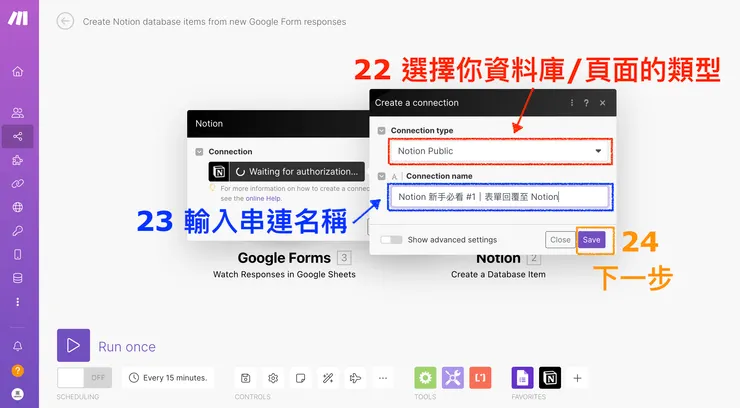
Task: Open the Scenarios share icon
Action: click(x=17, y=136)
